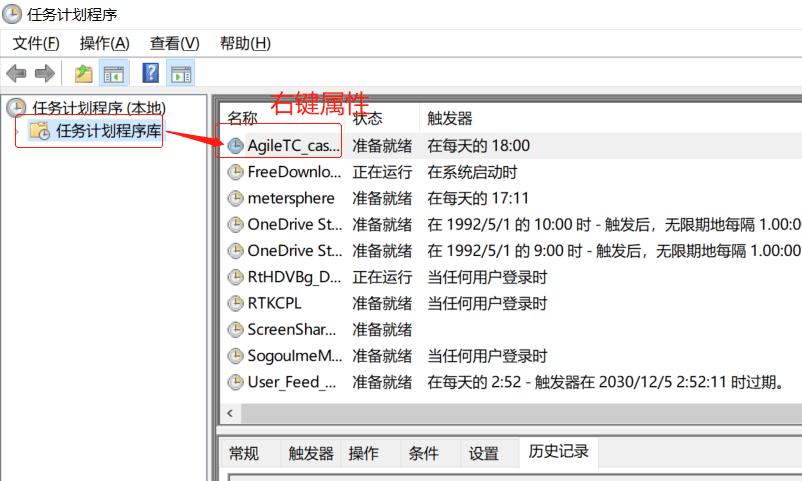This screenshot has width=802, height=481.
Task: Switch to the 常规 tab
Action: tap(244, 453)
